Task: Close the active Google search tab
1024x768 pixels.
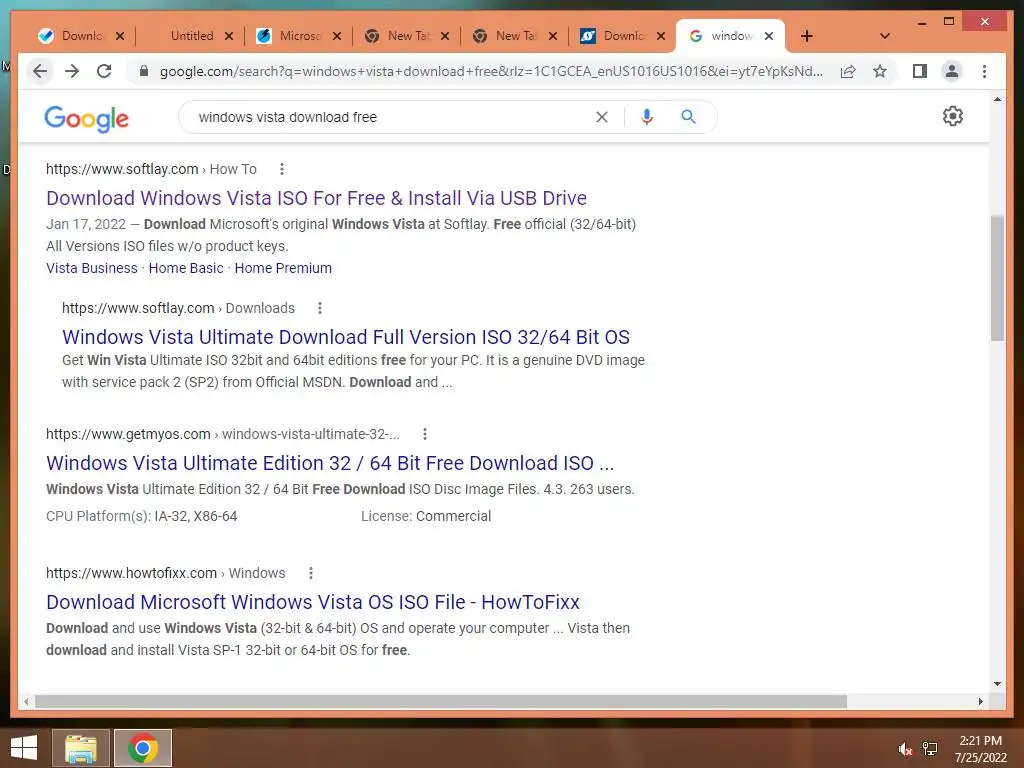Action: pos(769,36)
